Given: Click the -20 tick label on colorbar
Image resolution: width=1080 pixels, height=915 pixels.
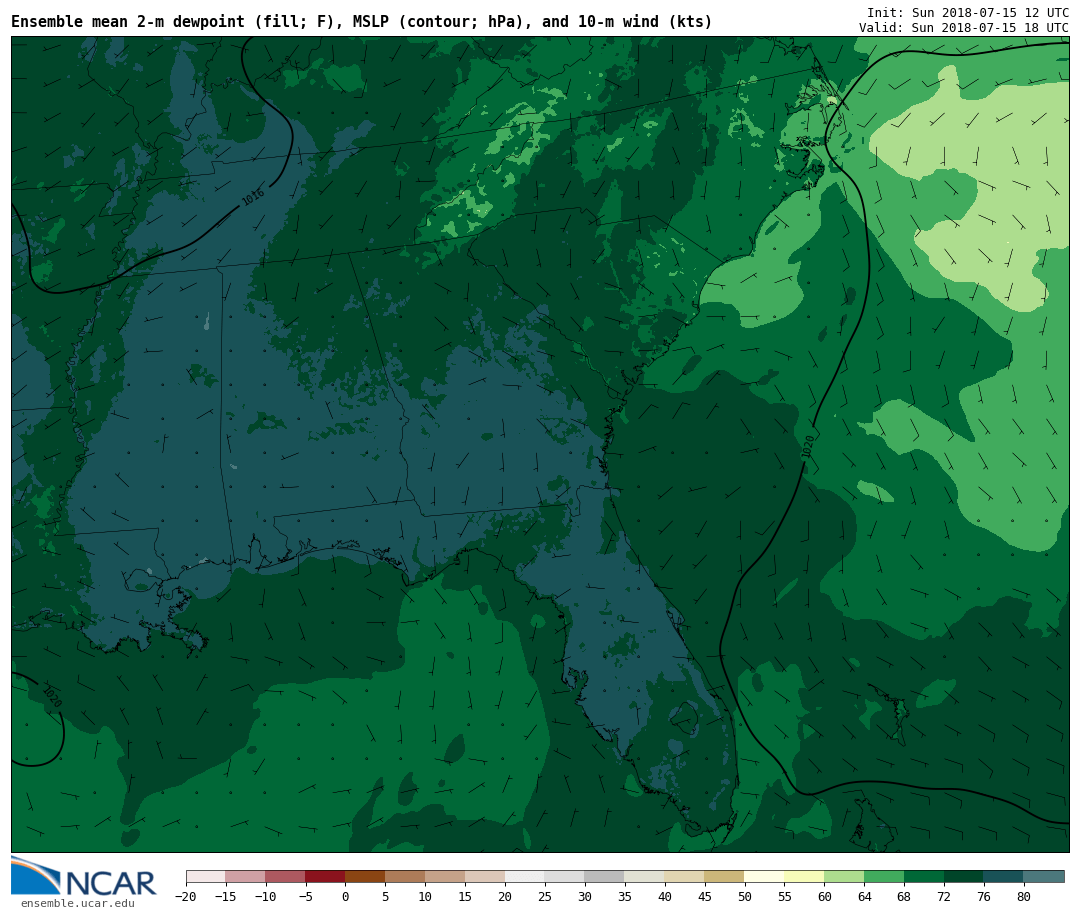Looking at the screenshot, I should [186, 897].
